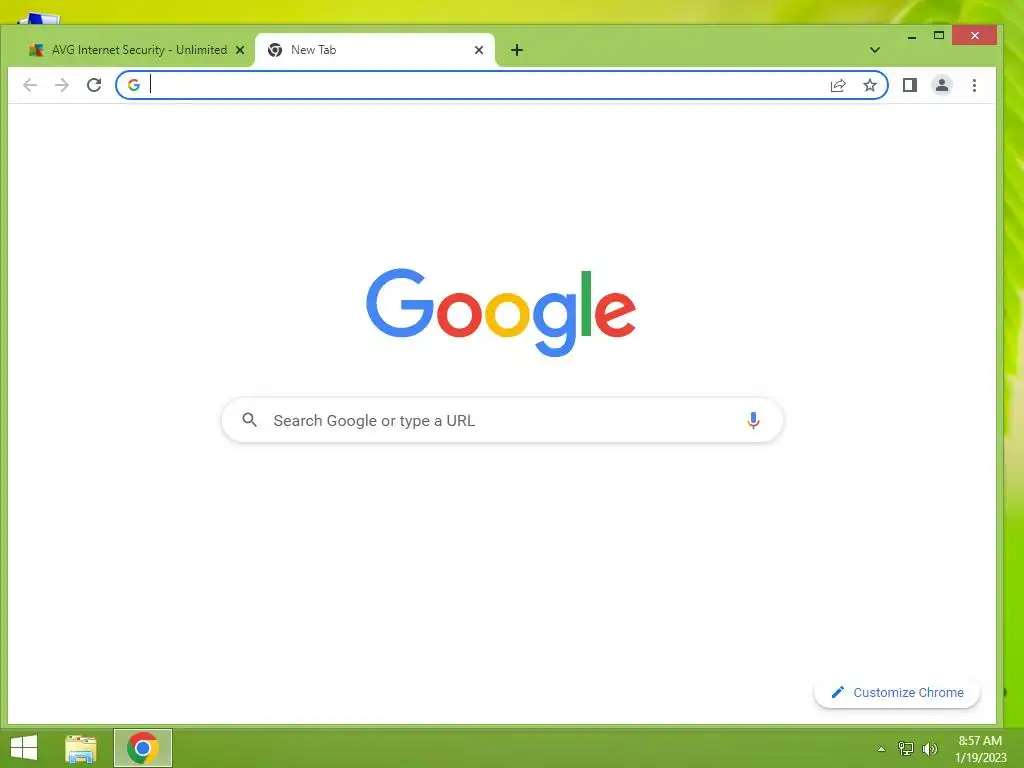Go forward using the forward arrow
The width and height of the screenshot is (1024, 768).
(x=62, y=85)
